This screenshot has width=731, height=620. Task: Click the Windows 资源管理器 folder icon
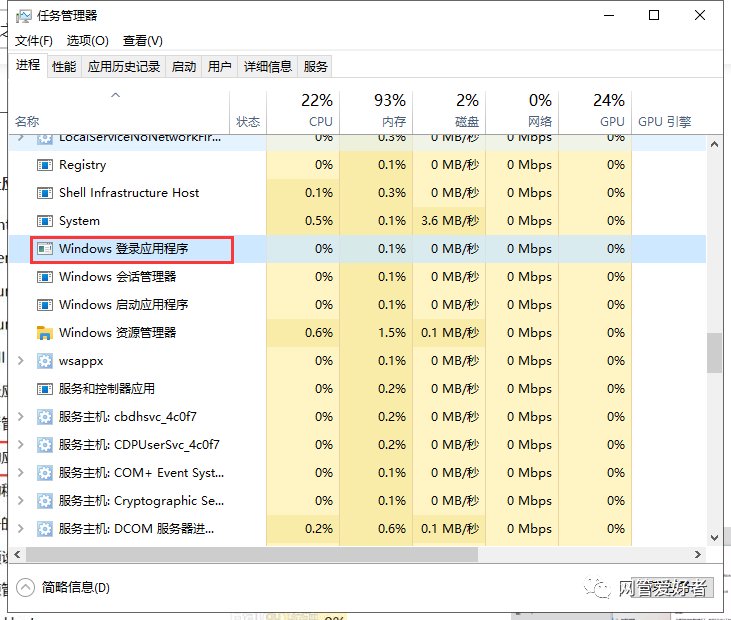click(x=45, y=333)
